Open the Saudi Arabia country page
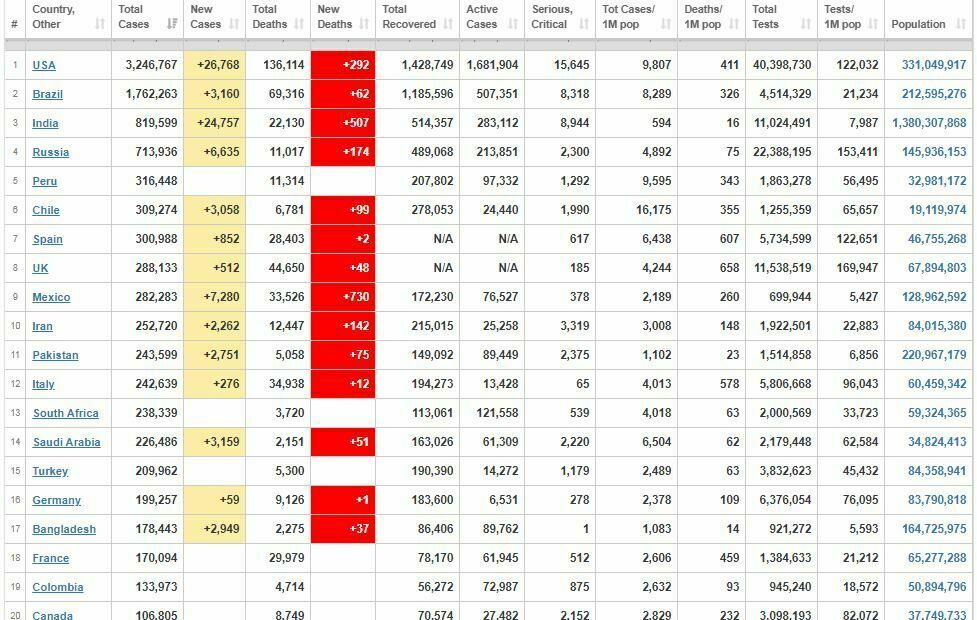977x620 pixels. pyautogui.click(x=66, y=442)
